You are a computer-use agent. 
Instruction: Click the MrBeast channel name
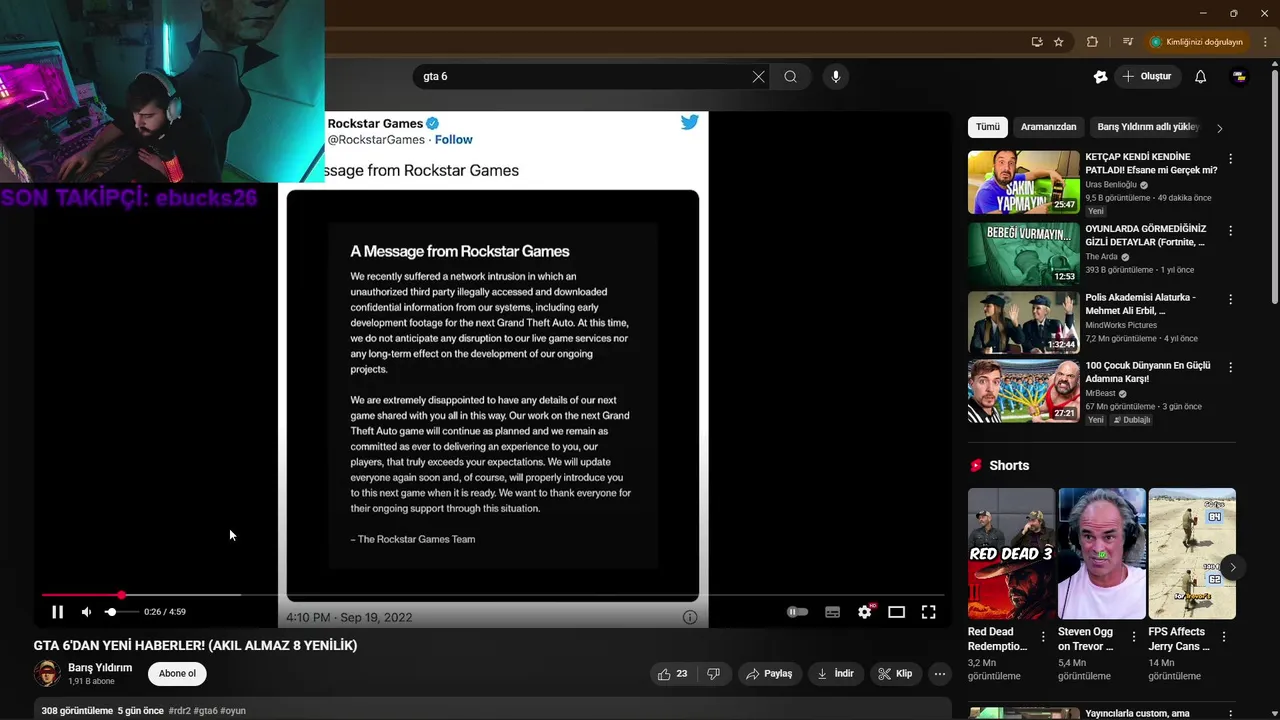click(x=1101, y=393)
